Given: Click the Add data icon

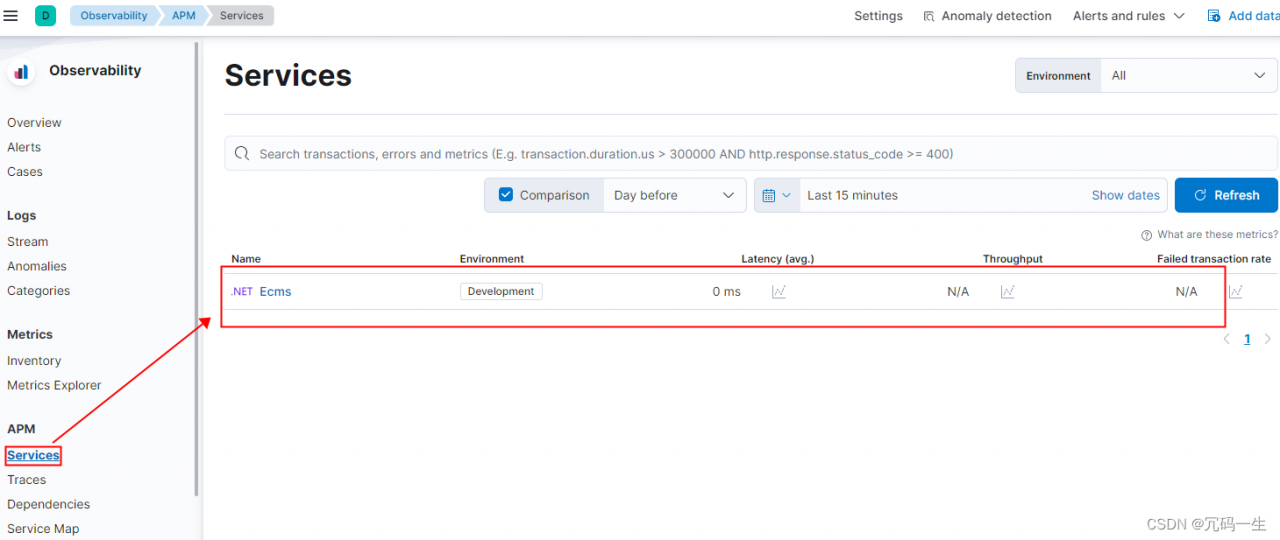Looking at the screenshot, I should pyautogui.click(x=1214, y=16).
